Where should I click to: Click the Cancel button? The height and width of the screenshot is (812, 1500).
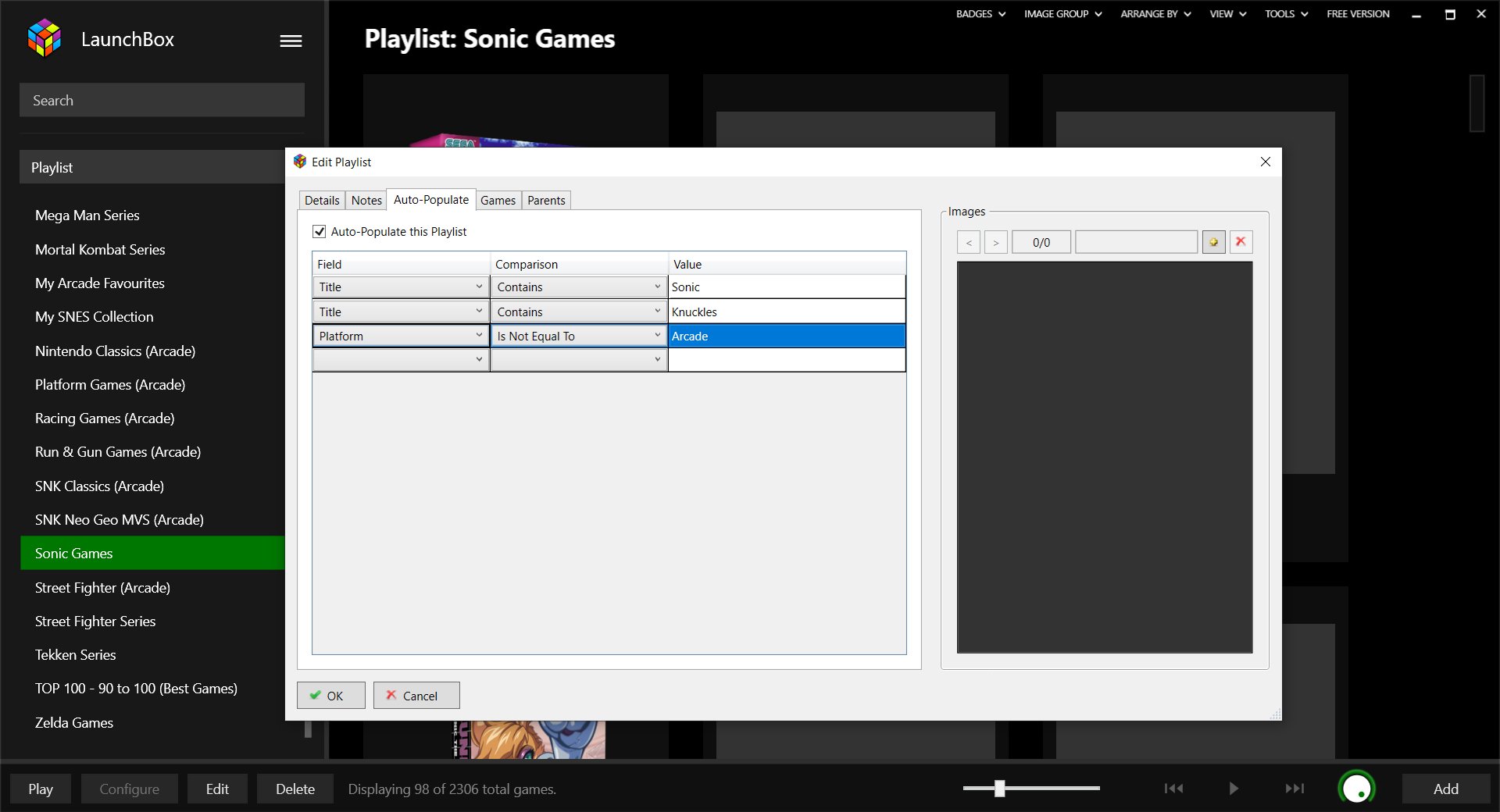click(416, 696)
